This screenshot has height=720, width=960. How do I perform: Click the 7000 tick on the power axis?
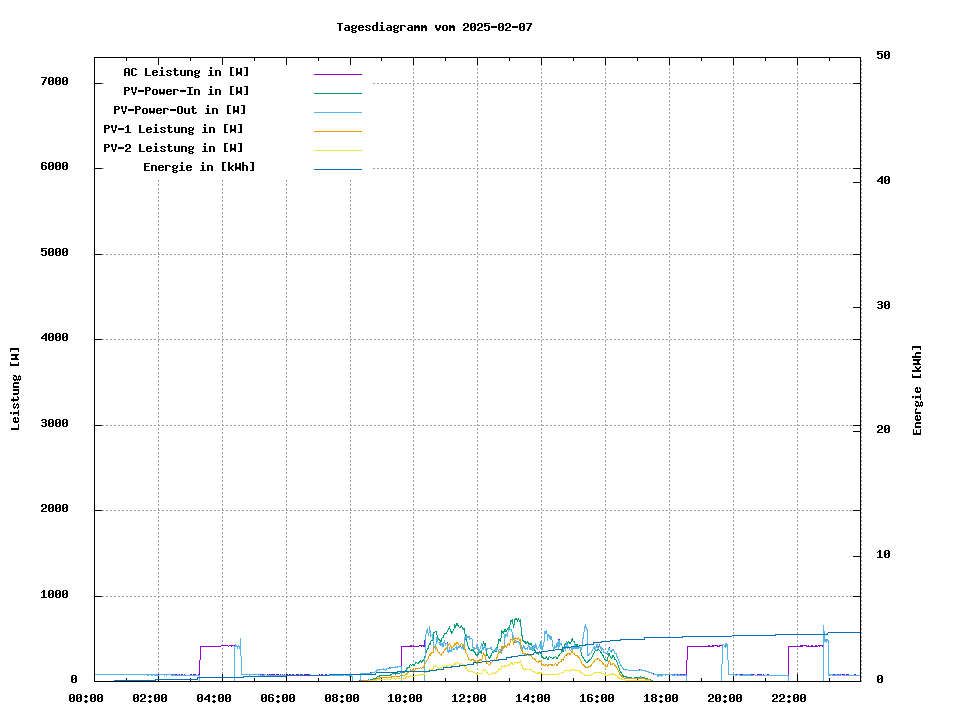(x=54, y=81)
